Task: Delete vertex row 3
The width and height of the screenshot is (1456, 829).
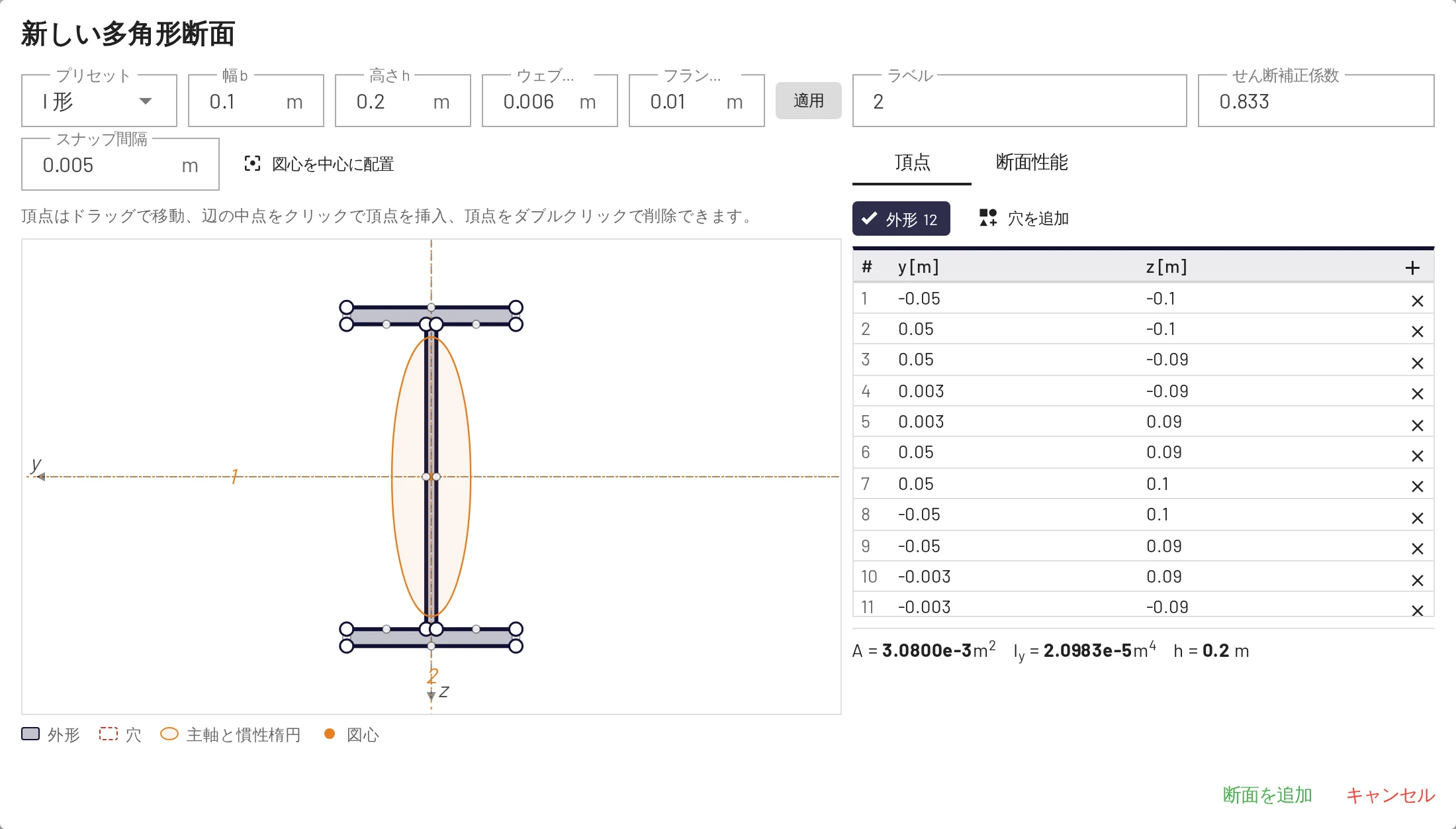Action: (1417, 364)
